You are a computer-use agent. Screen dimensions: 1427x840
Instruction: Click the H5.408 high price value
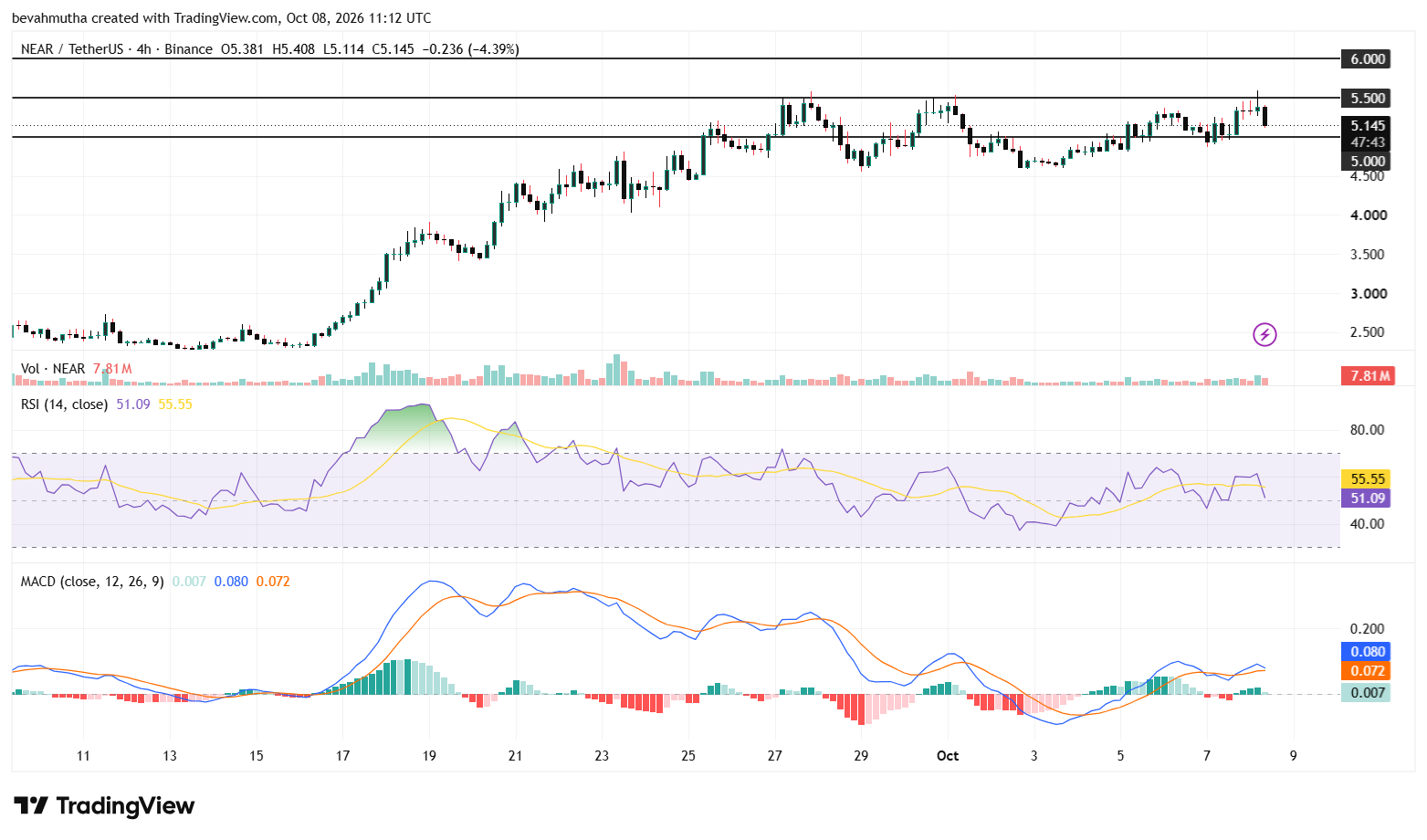pos(294,49)
